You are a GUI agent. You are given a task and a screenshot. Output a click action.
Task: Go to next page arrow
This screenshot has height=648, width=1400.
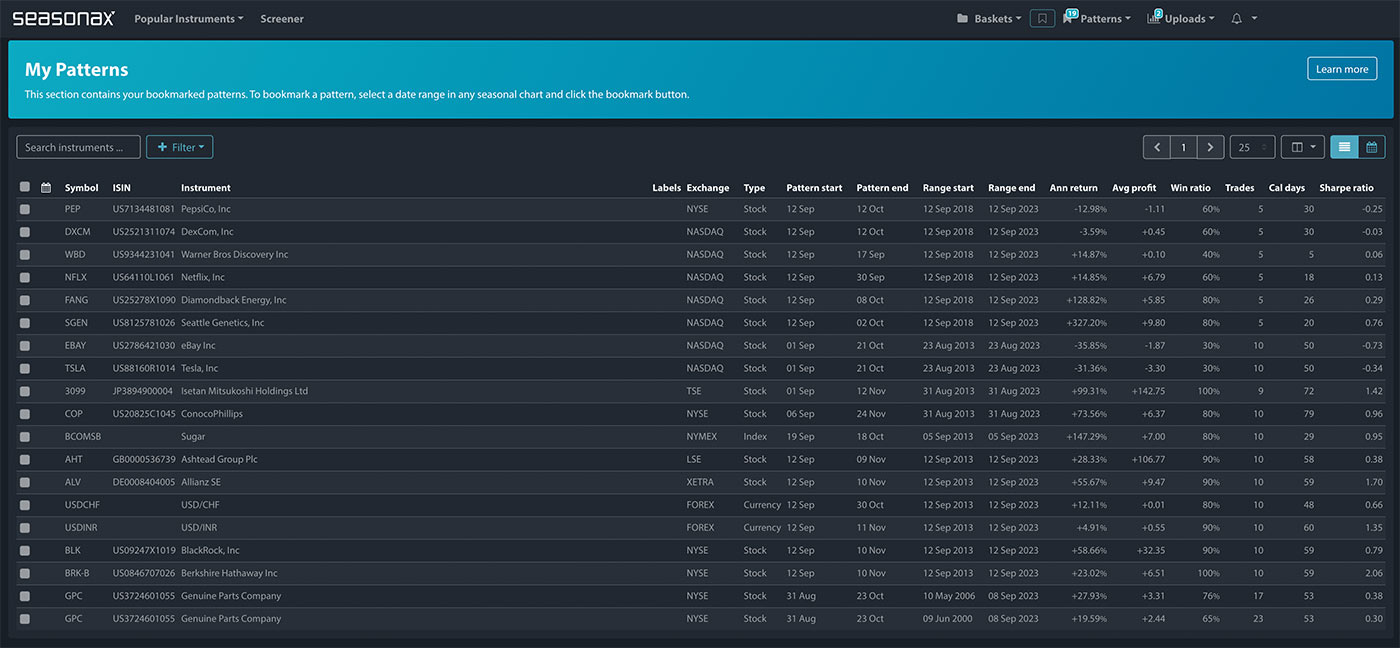(1210, 147)
